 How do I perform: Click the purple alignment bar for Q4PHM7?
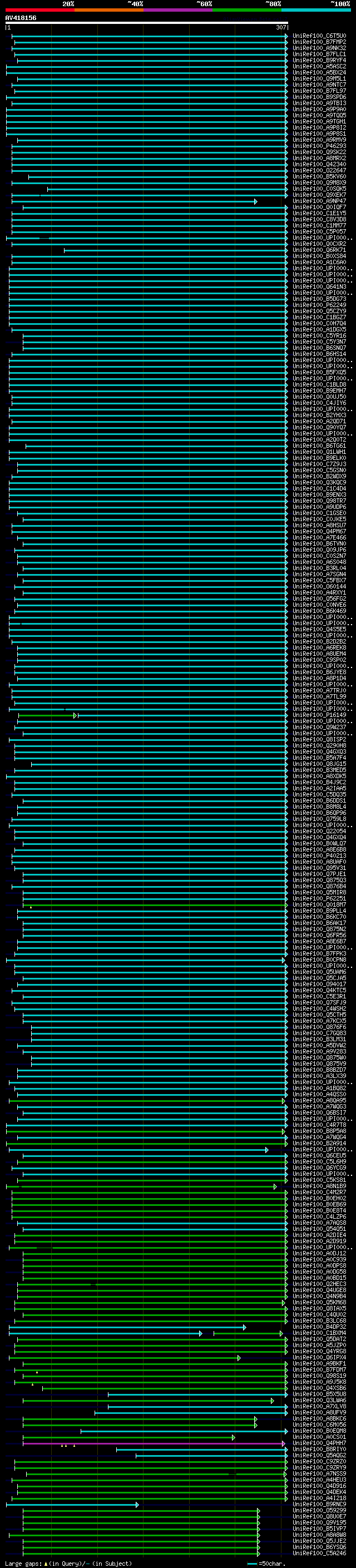[x=154, y=1443]
